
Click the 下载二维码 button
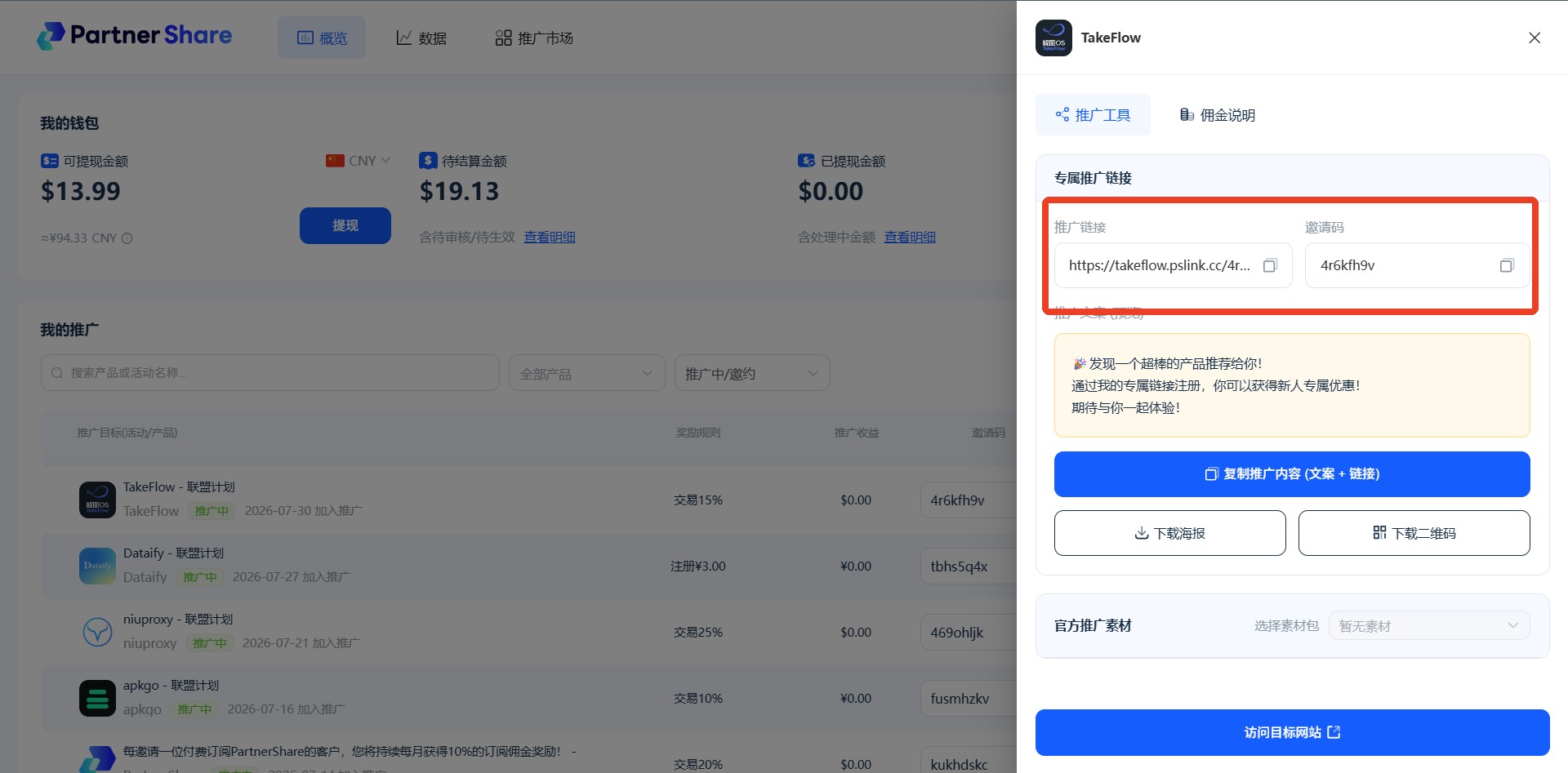click(x=1414, y=533)
